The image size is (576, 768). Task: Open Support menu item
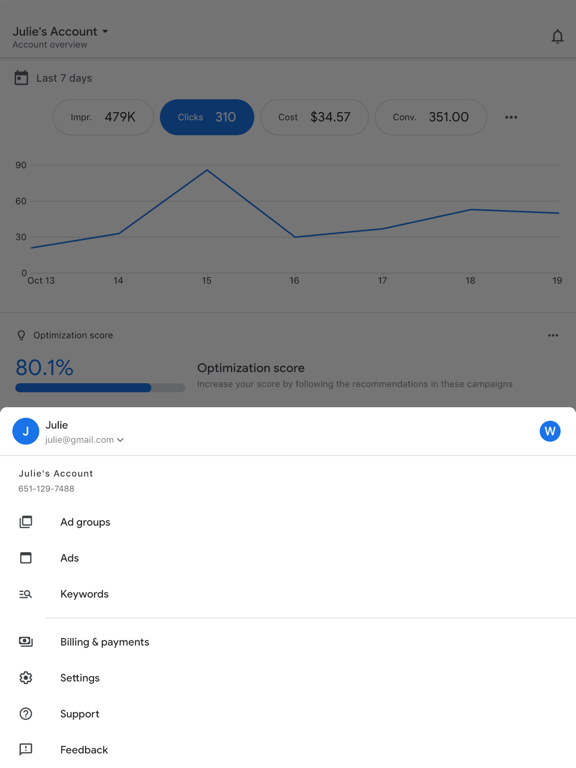pyautogui.click(x=288, y=714)
